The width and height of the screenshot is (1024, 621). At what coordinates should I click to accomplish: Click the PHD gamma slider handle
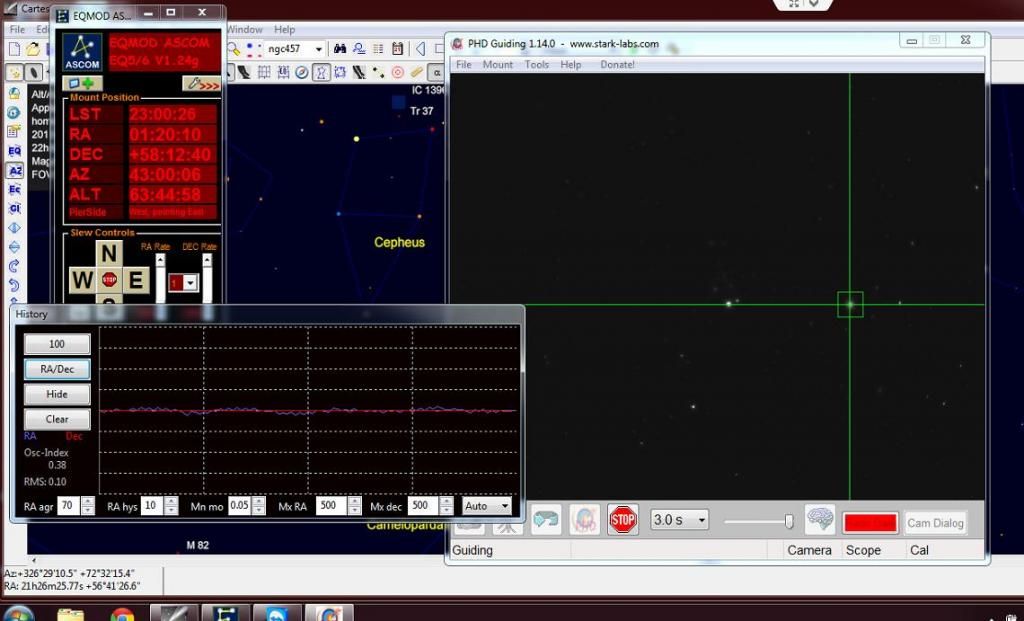(x=789, y=520)
